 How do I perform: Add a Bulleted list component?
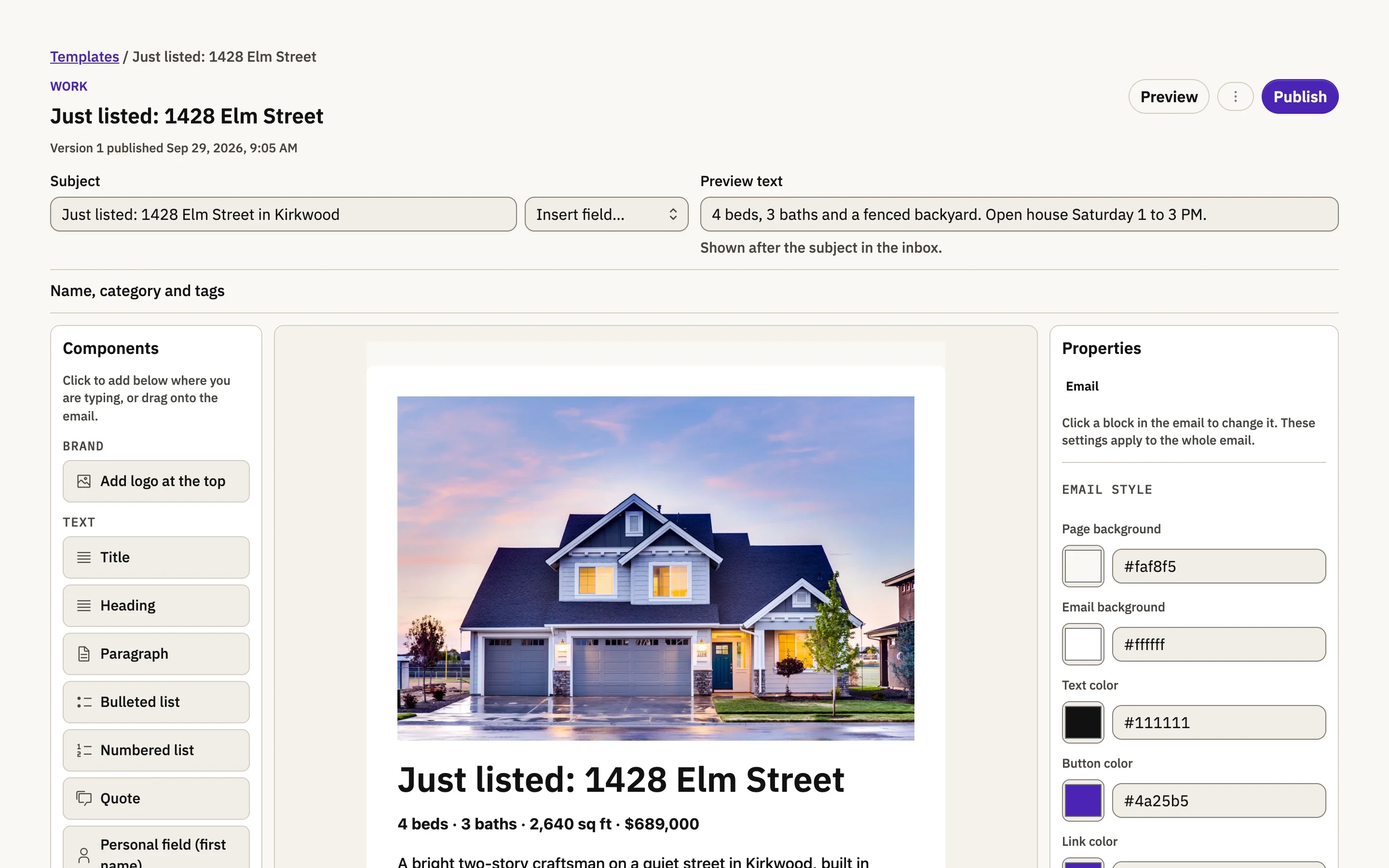(156, 702)
